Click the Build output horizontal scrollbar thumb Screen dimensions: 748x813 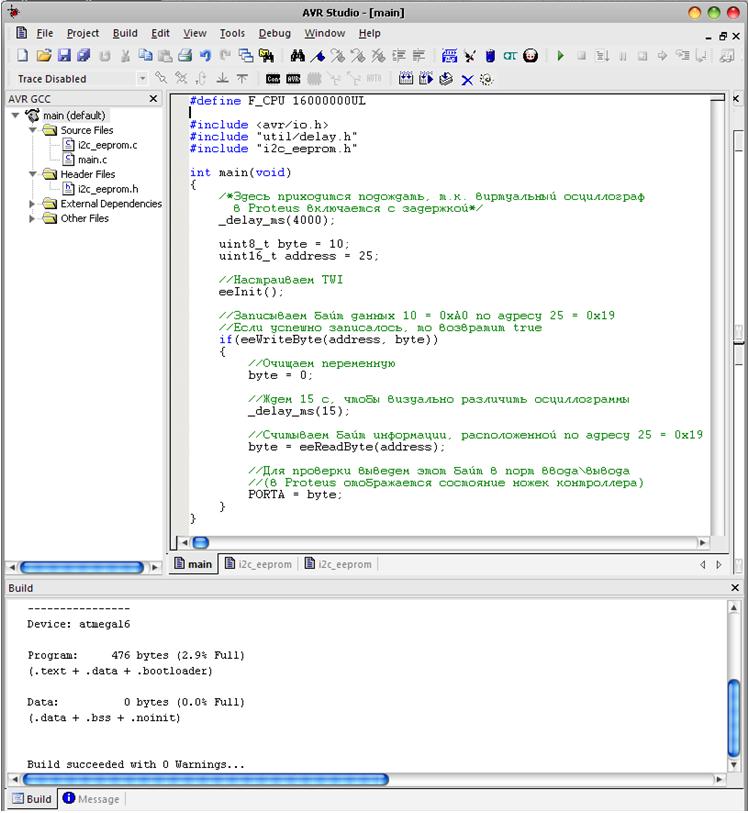click(206, 779)
